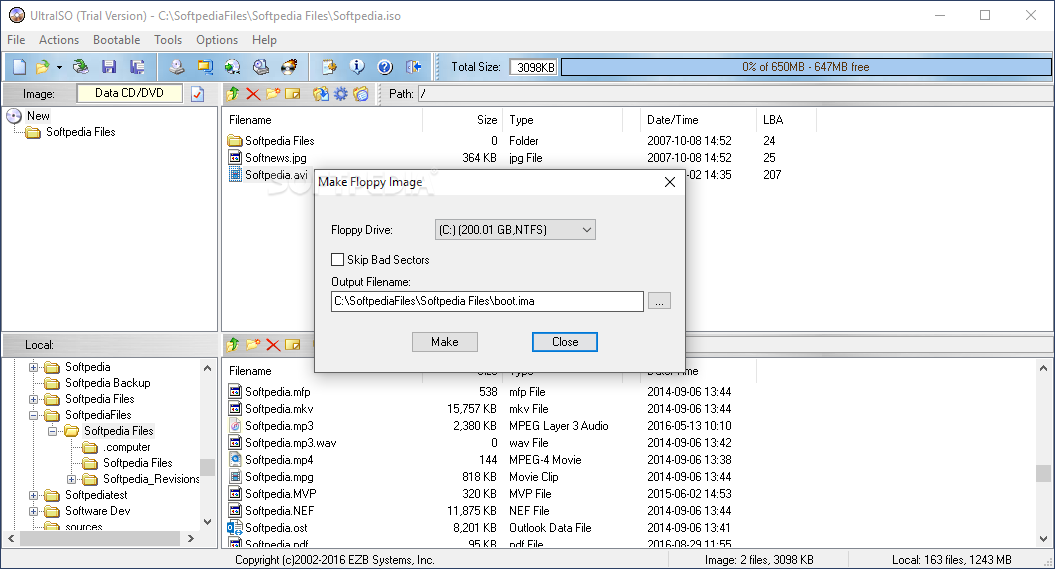Close Make Floppy Image dialog with X
Screen dimensions: 1055x569
pyautogui.click(x=669, y=182)
